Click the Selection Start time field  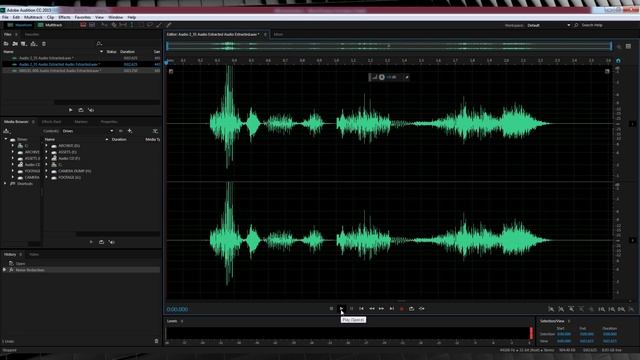(x=564, y=334)
